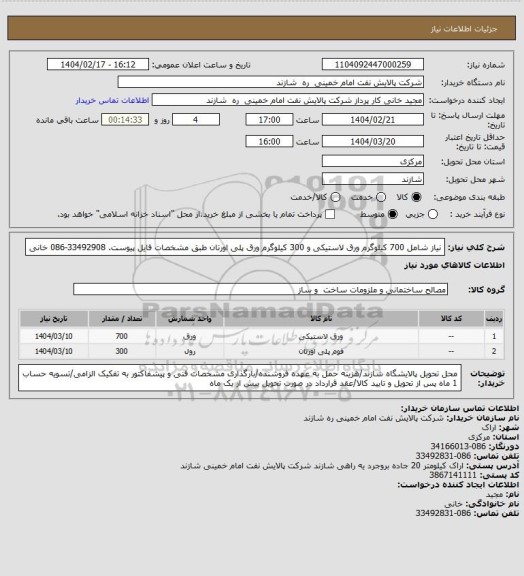This screenshot has height=576, width=524.
Task: Click the fax number 34166013-086
Action: [458, 446]
